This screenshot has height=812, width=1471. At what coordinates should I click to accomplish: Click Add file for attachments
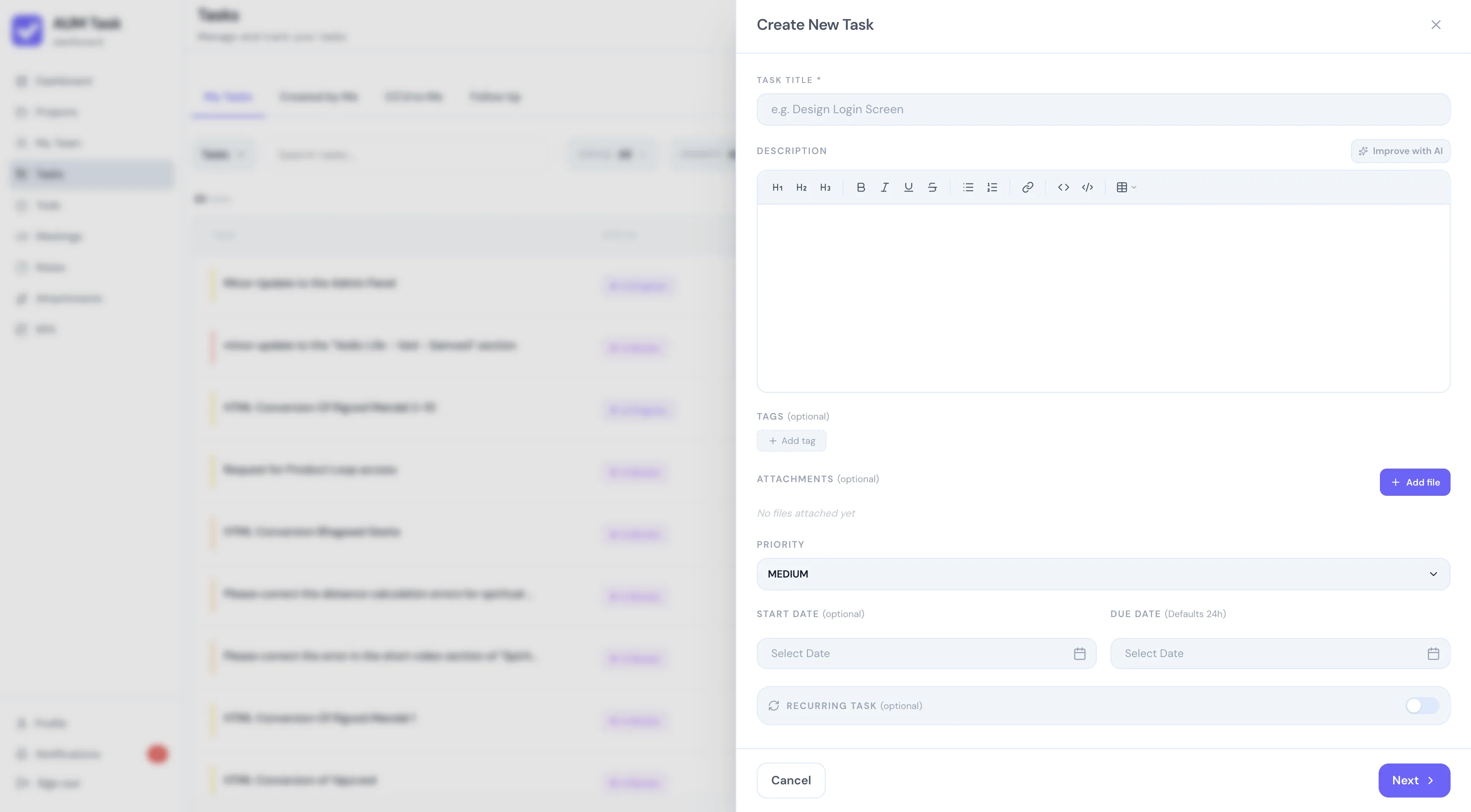click(1414, 483)
